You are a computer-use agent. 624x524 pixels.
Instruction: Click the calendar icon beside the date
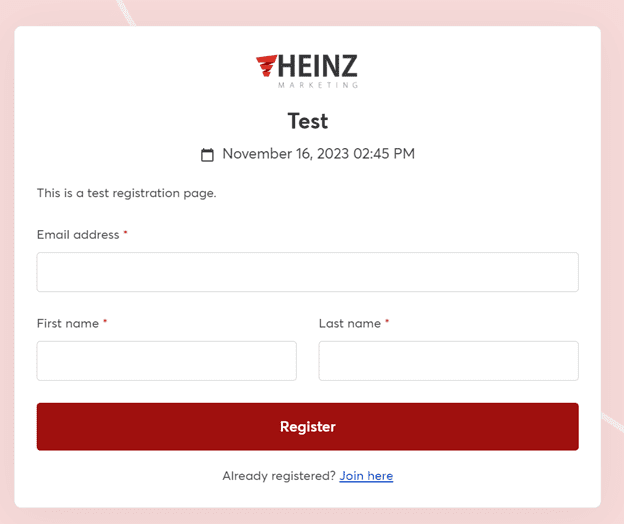coord(208,155)
